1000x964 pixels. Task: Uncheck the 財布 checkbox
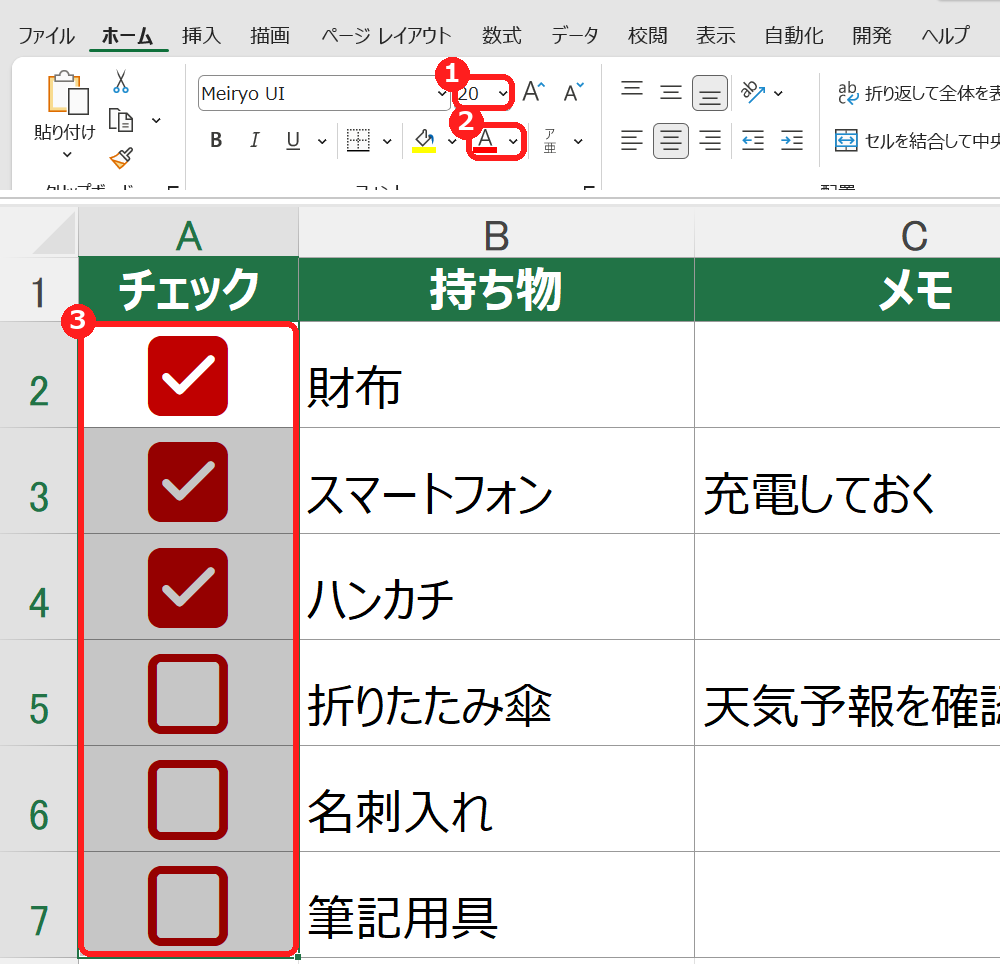[188, 376]
